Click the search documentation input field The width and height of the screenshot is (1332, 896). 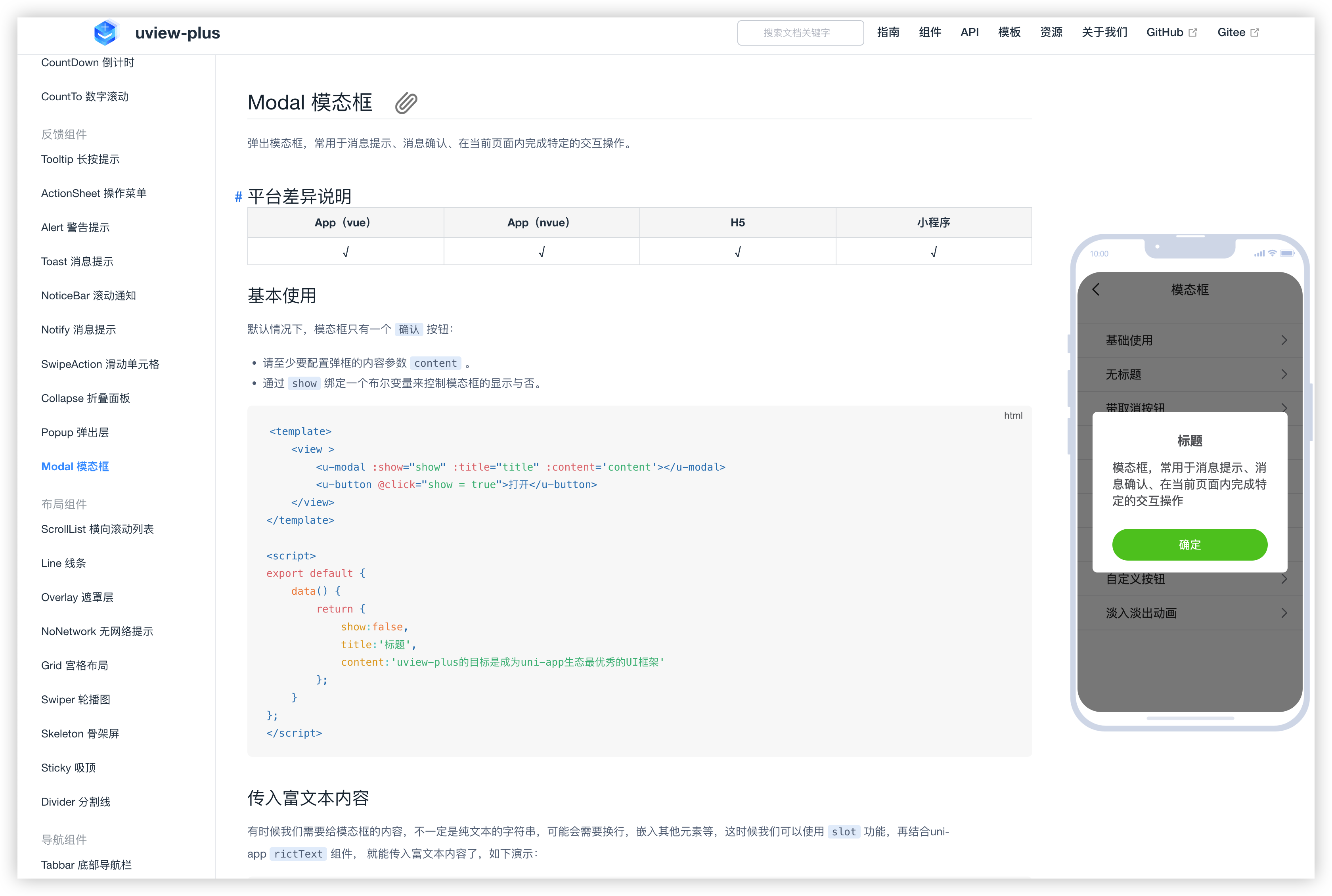(x=800, y=33)
